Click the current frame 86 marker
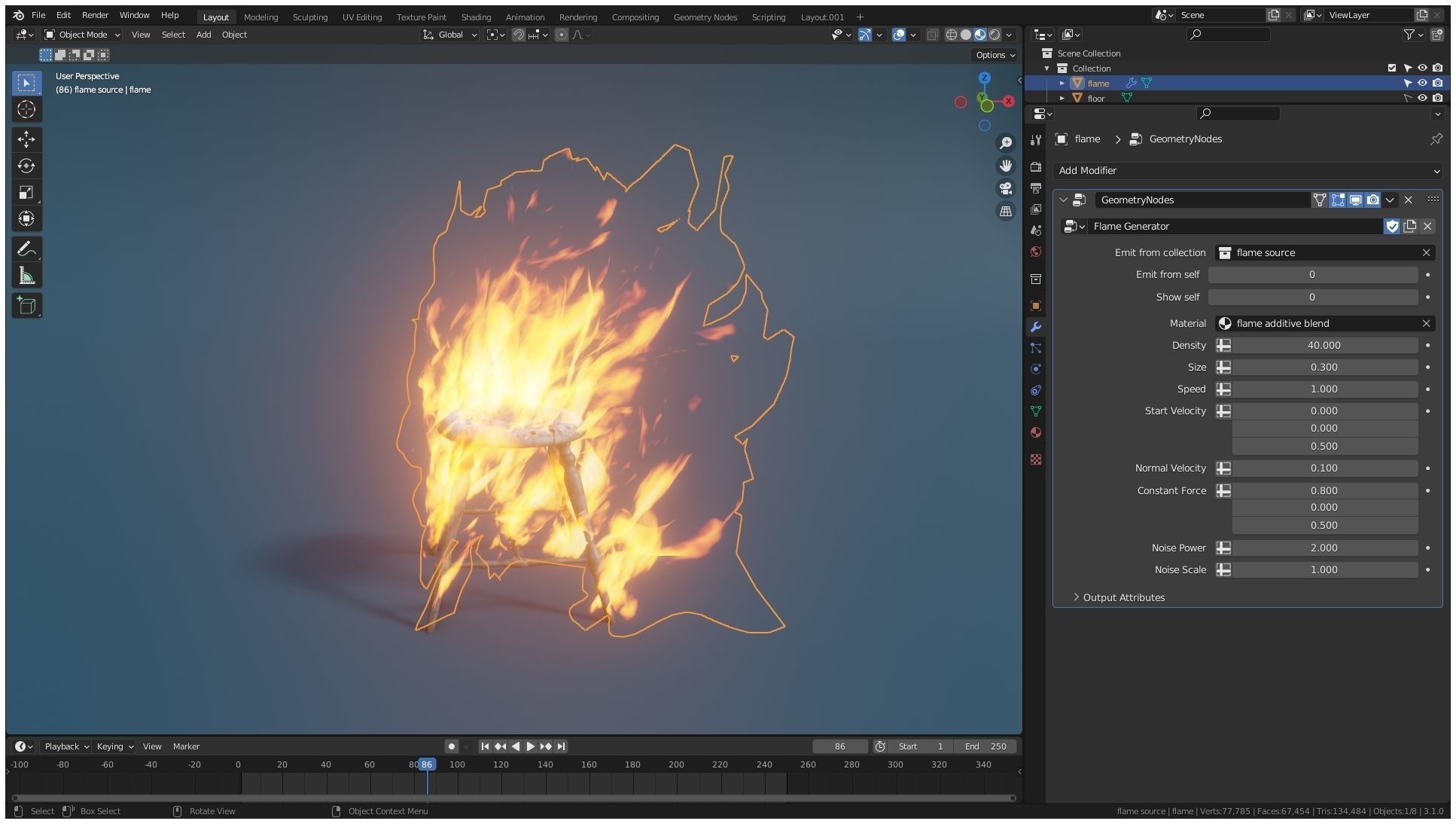Screen dimensions: 1456x824 coord(427,764)
